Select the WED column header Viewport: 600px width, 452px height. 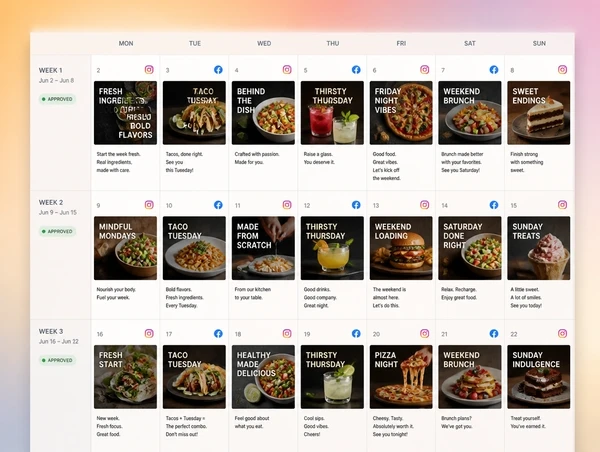[264, 44]
